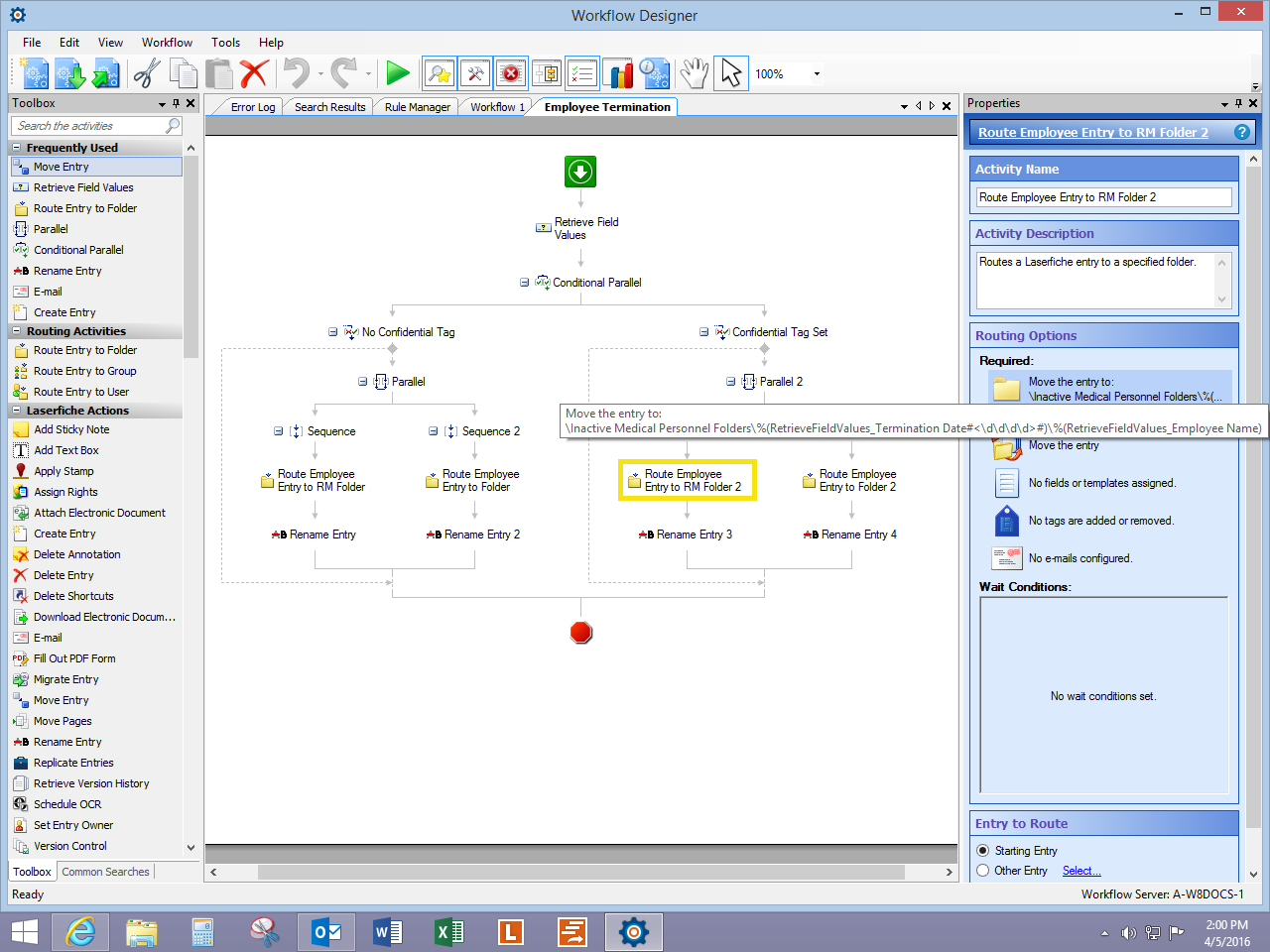Click the Search the activities input field
Viewport: 1270px width, 952px height.
(x=89, y=126)
